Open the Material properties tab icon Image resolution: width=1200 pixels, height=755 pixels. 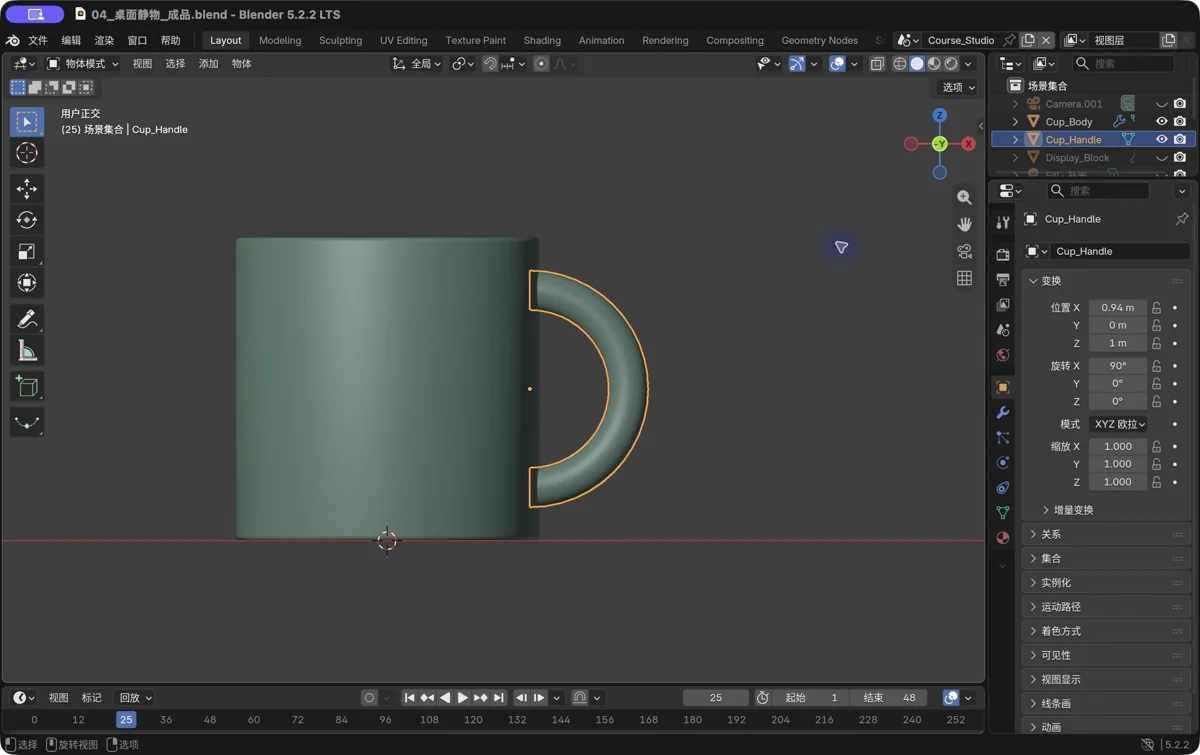[1003, 538]
